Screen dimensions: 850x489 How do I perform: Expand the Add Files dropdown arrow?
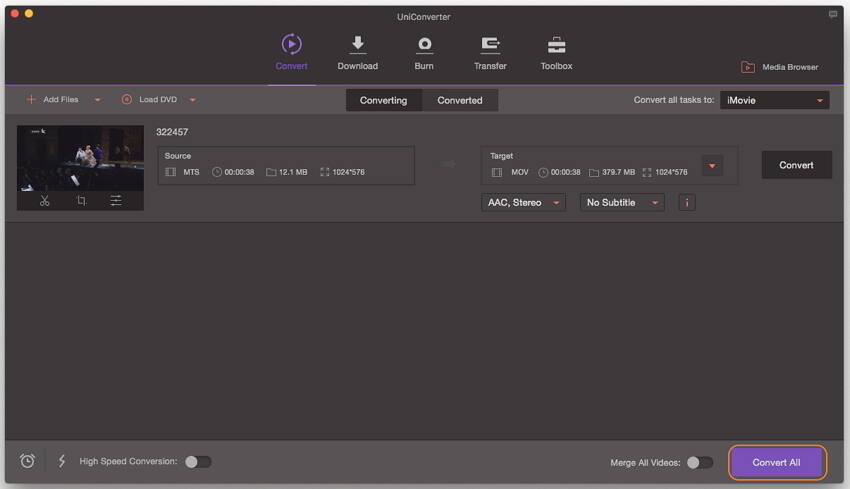[x=98, y=100]
